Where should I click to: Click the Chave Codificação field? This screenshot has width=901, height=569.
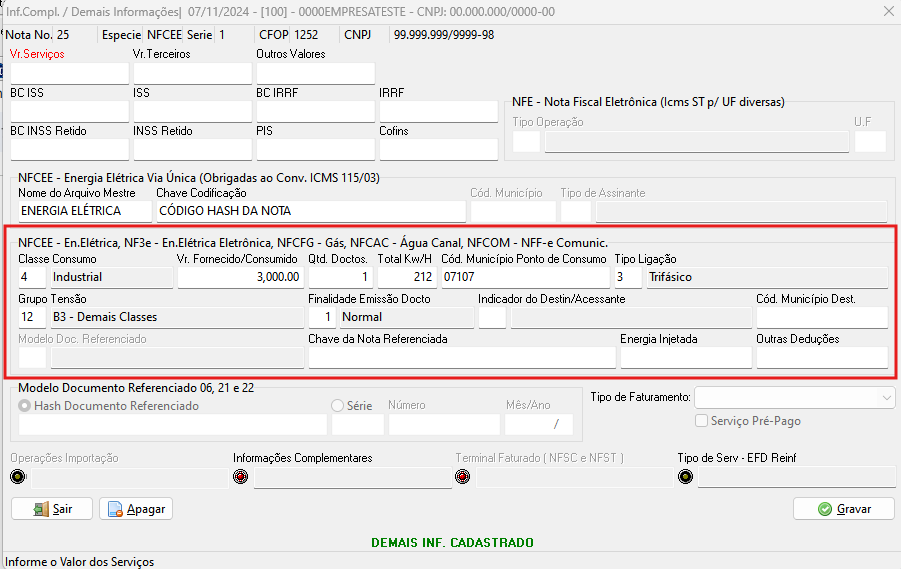click(x=311, y=211)
